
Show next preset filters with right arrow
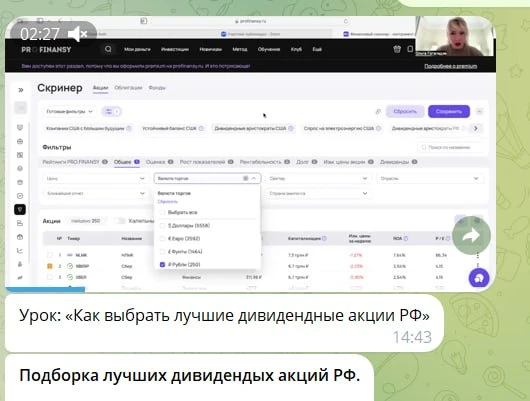(476, 128)
